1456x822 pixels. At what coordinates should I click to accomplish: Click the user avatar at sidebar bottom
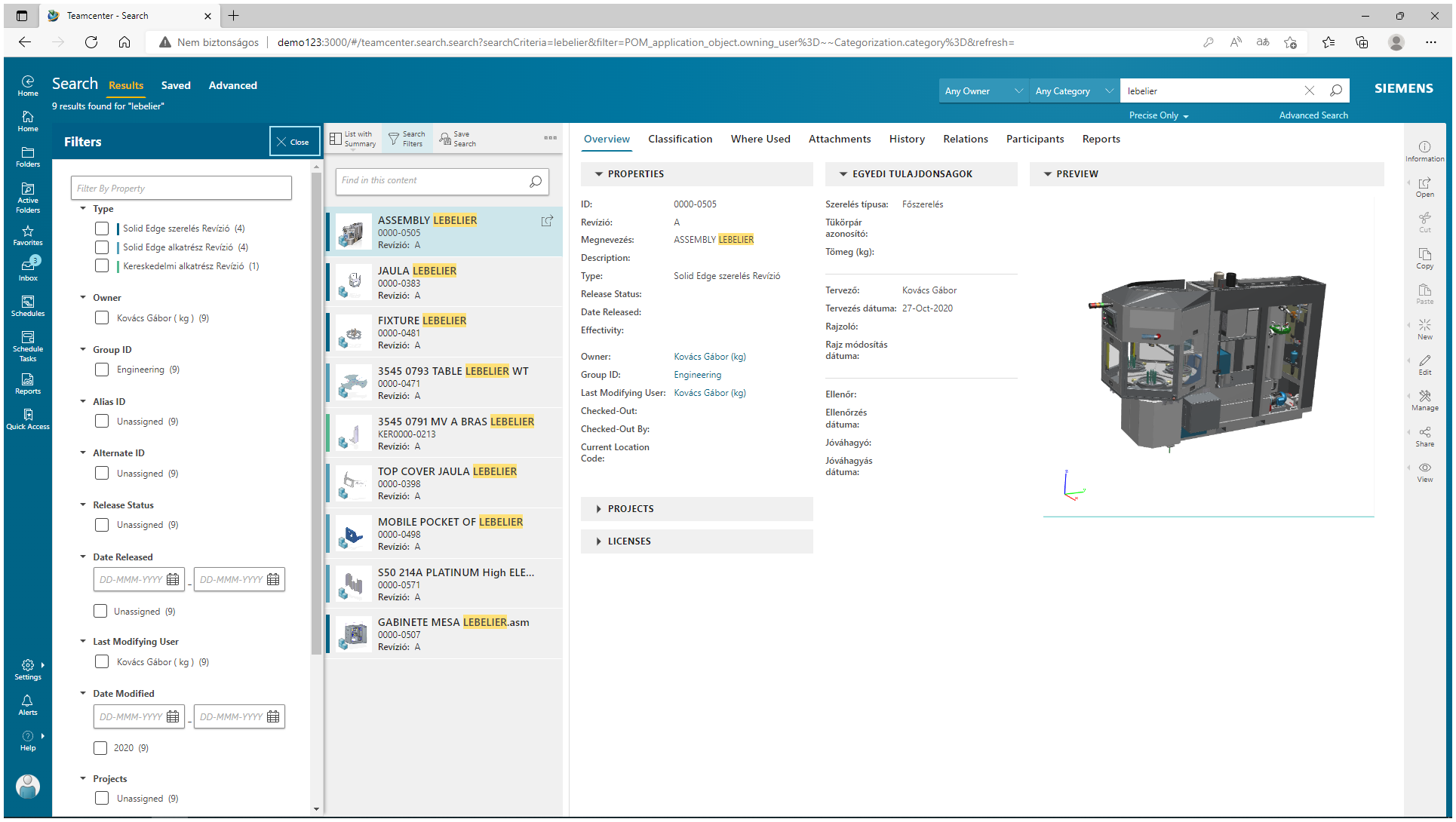28,786
